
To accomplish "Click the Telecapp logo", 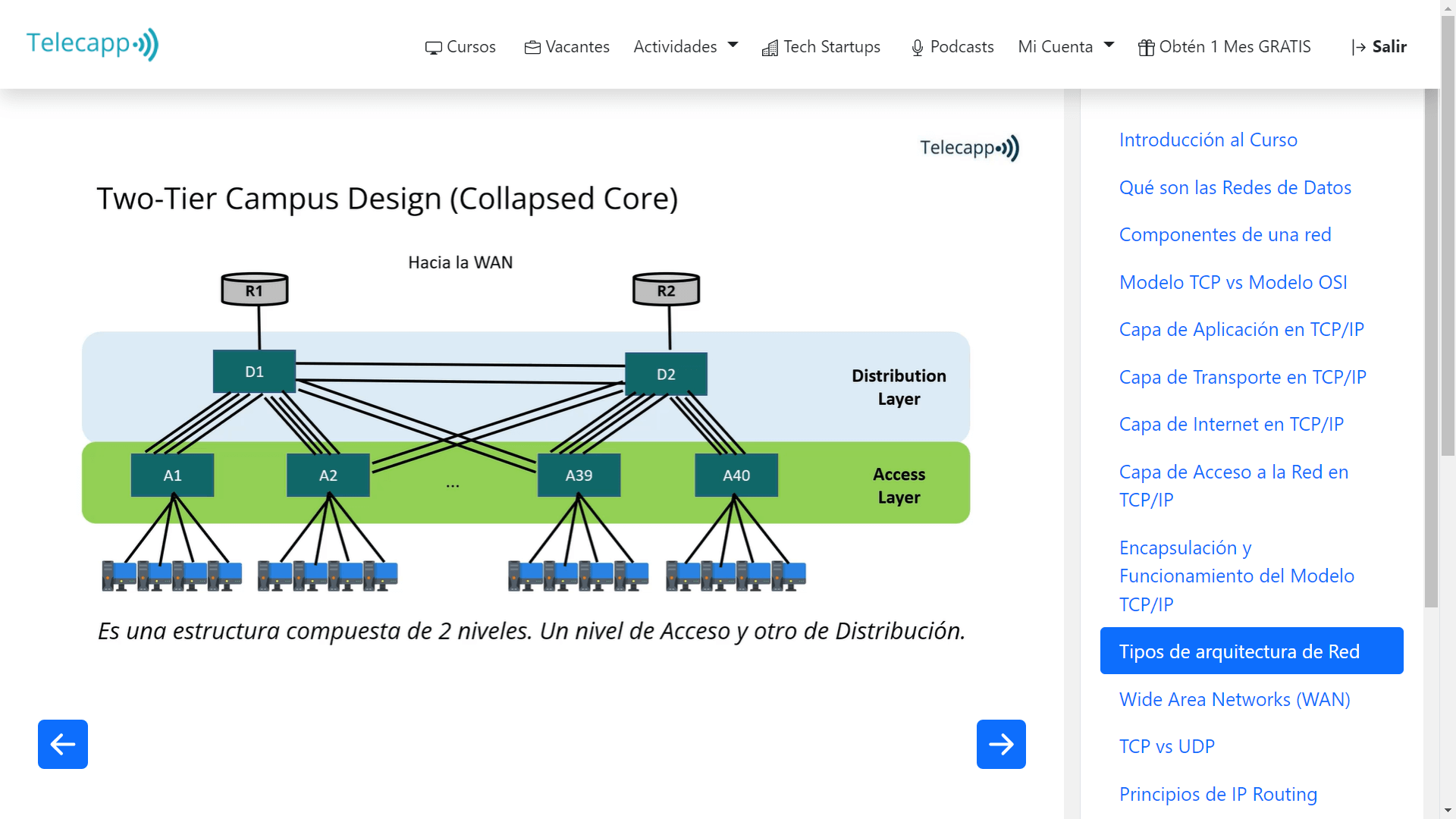I will point(91,43).
